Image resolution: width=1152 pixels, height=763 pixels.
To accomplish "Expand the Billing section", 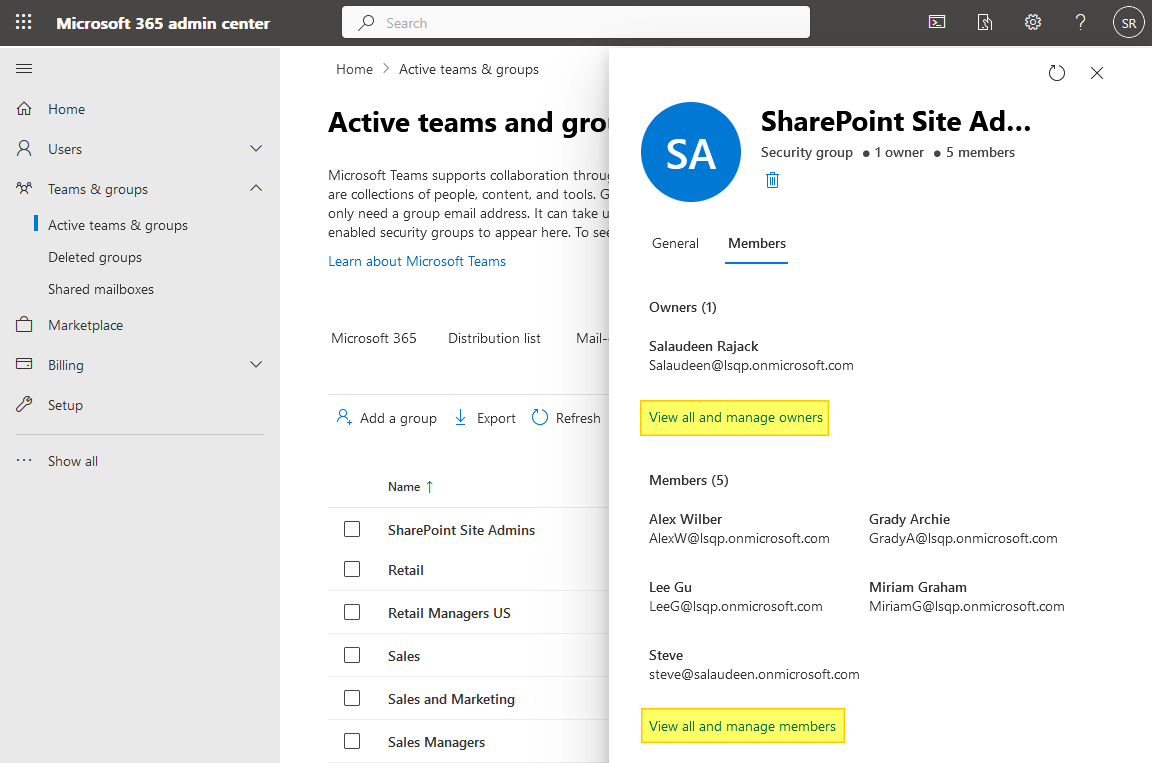I will pos(255,364).
